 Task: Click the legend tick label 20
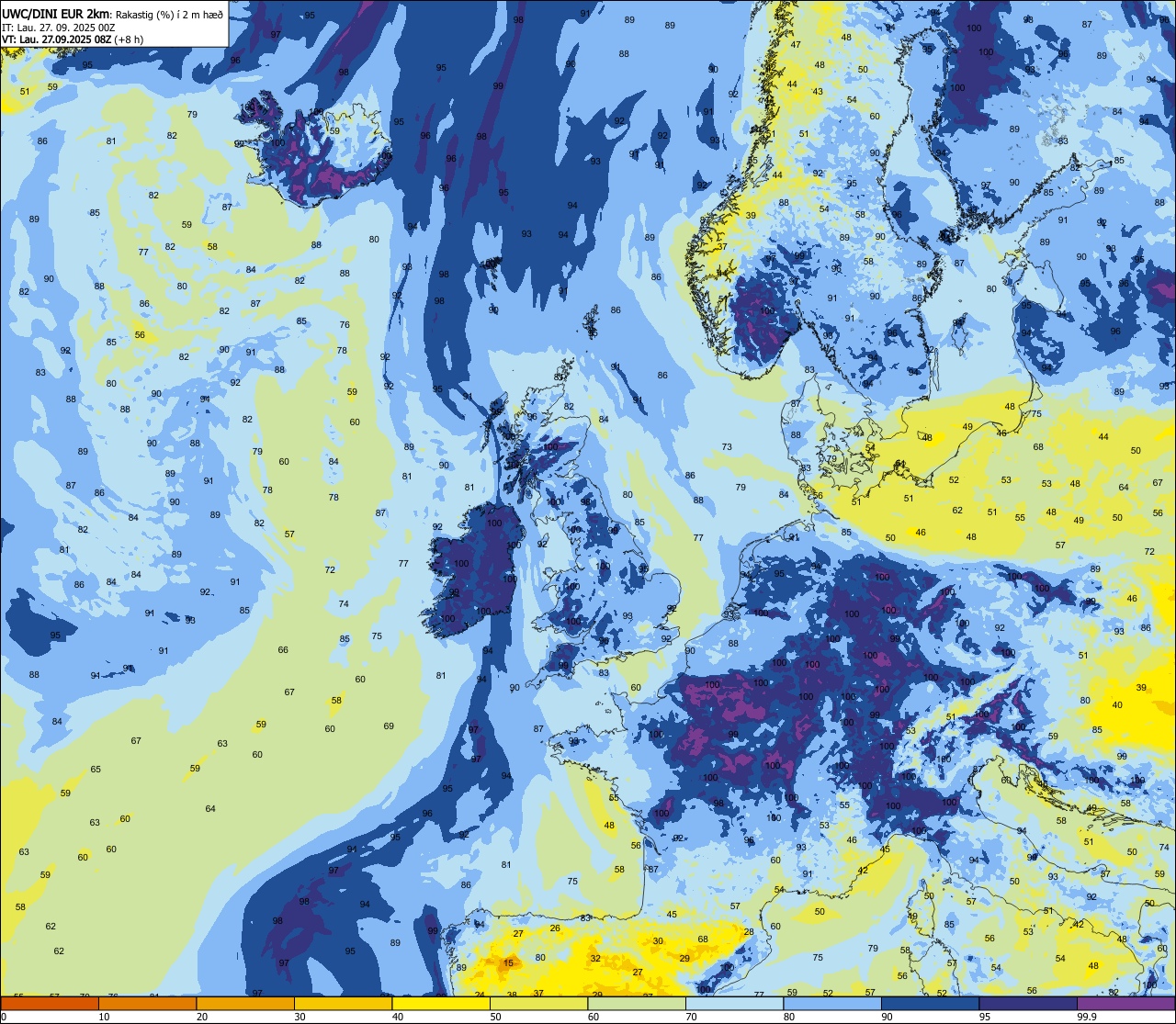[202, 1017]
